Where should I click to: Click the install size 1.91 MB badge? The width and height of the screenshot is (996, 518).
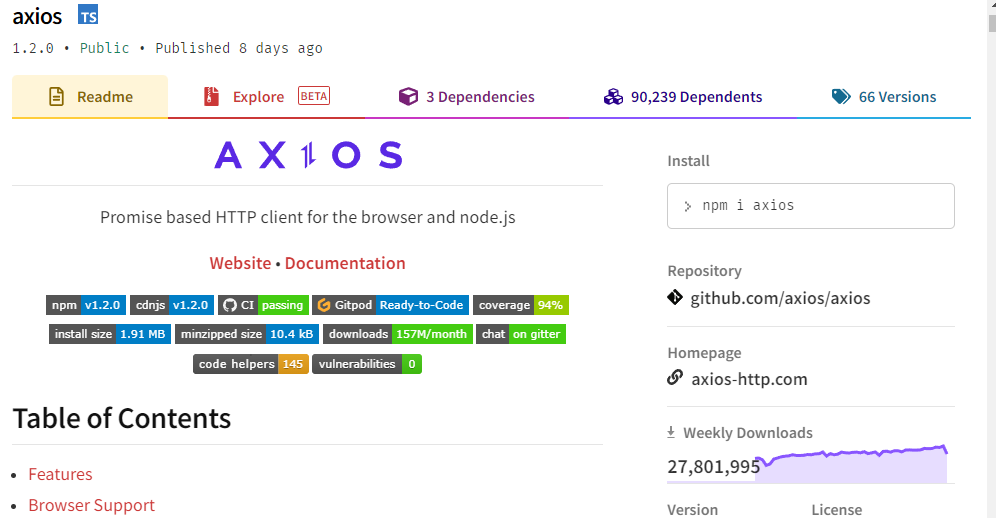coord(110,334)
